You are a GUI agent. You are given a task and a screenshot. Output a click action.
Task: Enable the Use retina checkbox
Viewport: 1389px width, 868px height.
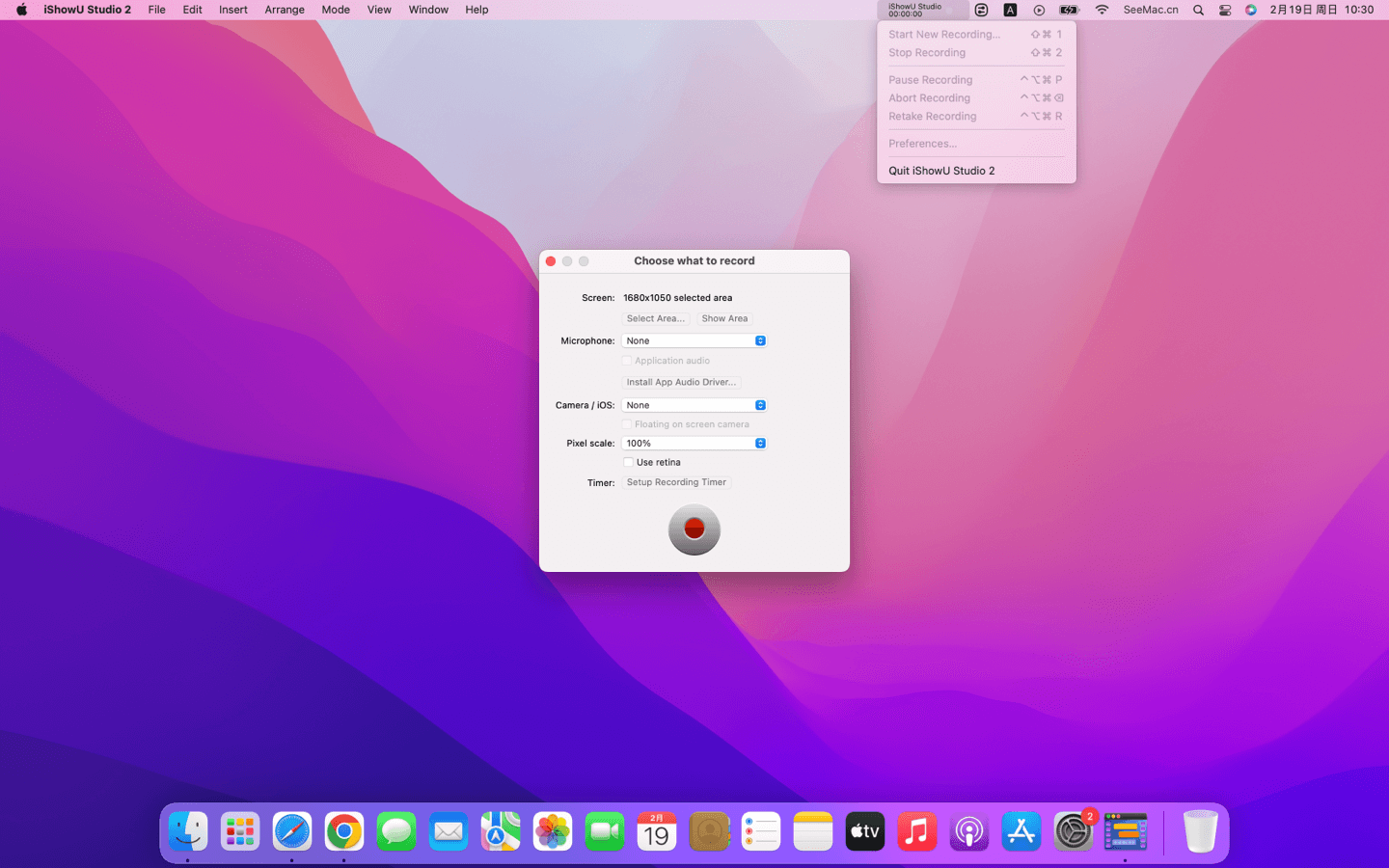628,463
